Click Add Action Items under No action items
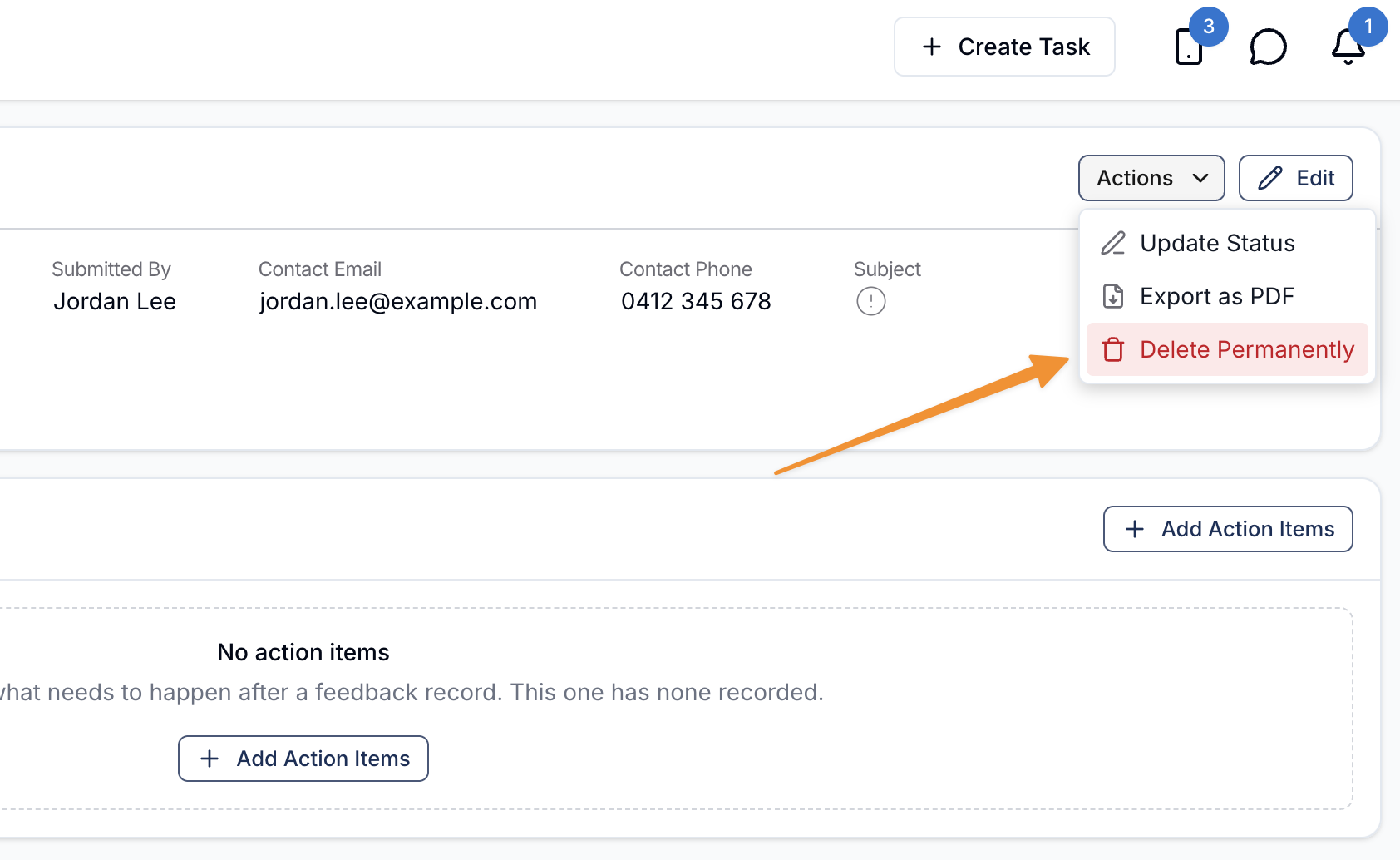This screenshot has height=860, width=1400. coord(303,759)
